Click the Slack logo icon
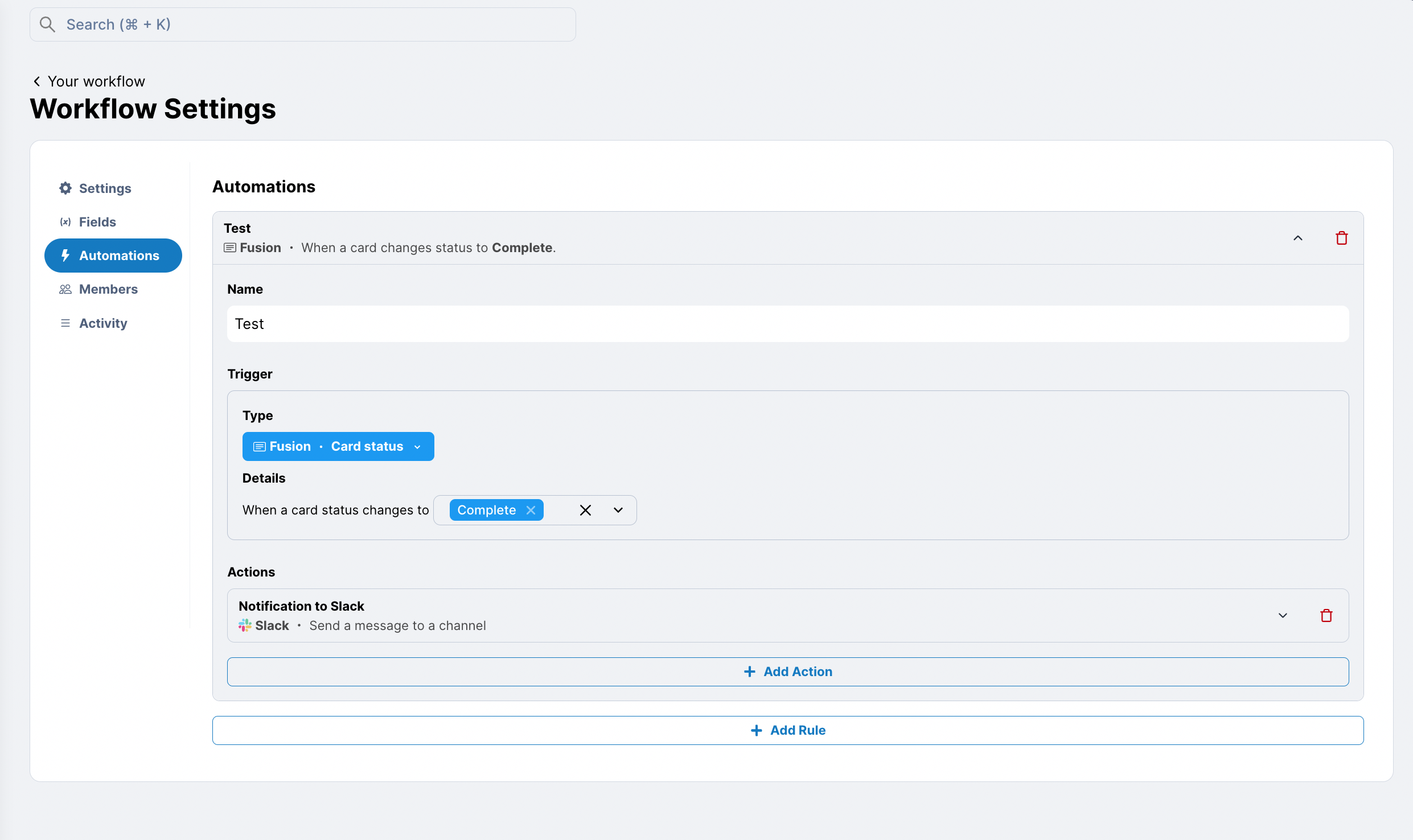This screenshot has height=840, width=1413. click(x=245, y=625)
